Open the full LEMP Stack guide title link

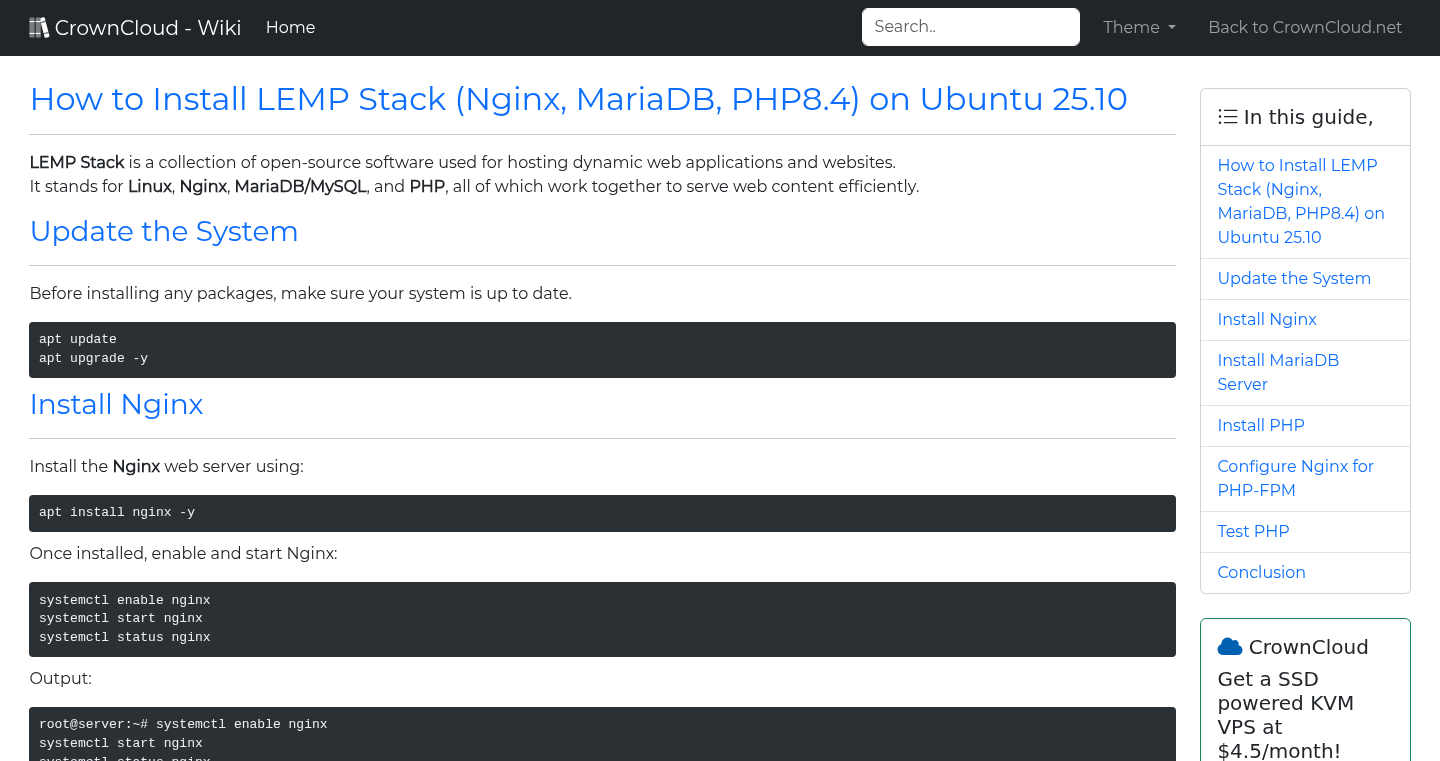coord(1301,200)
